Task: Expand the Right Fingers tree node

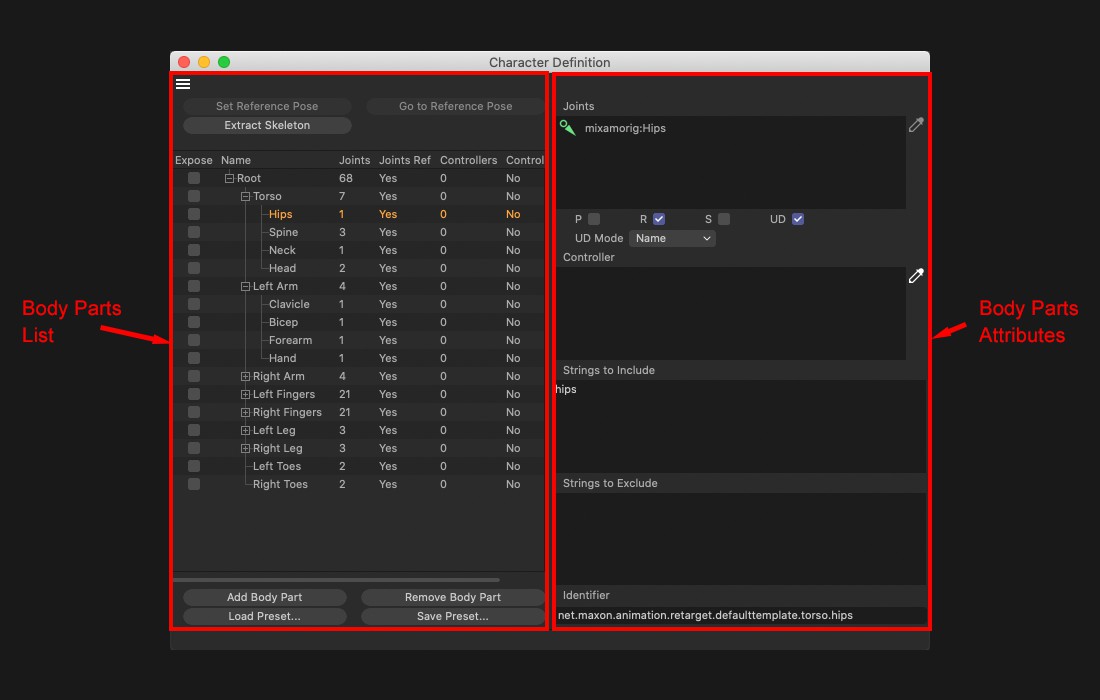Action: (246, 412)
